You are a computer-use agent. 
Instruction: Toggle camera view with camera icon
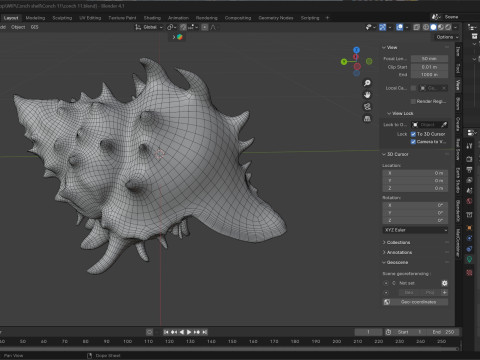pyautogui.click(x=367, y=107)
